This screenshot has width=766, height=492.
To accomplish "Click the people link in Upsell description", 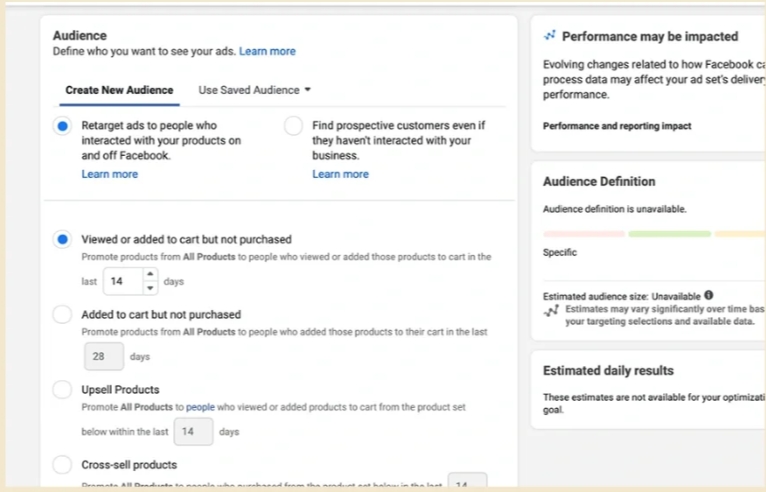I will [x=200, y=407].
